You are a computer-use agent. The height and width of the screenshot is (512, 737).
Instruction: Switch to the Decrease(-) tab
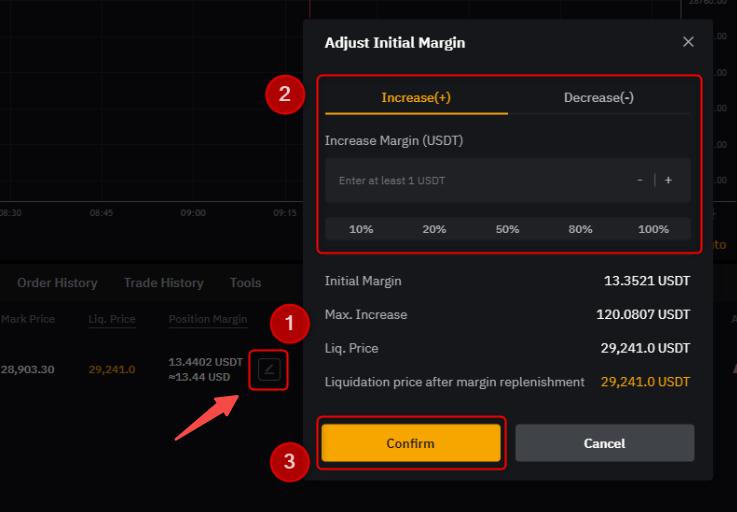pyautogui.click(x=598, y=97)
